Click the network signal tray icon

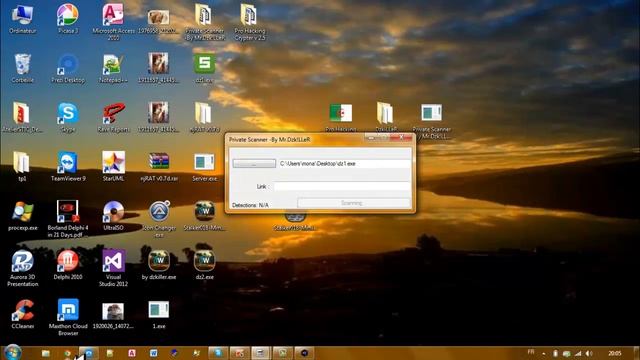click(x=578, y=353)
